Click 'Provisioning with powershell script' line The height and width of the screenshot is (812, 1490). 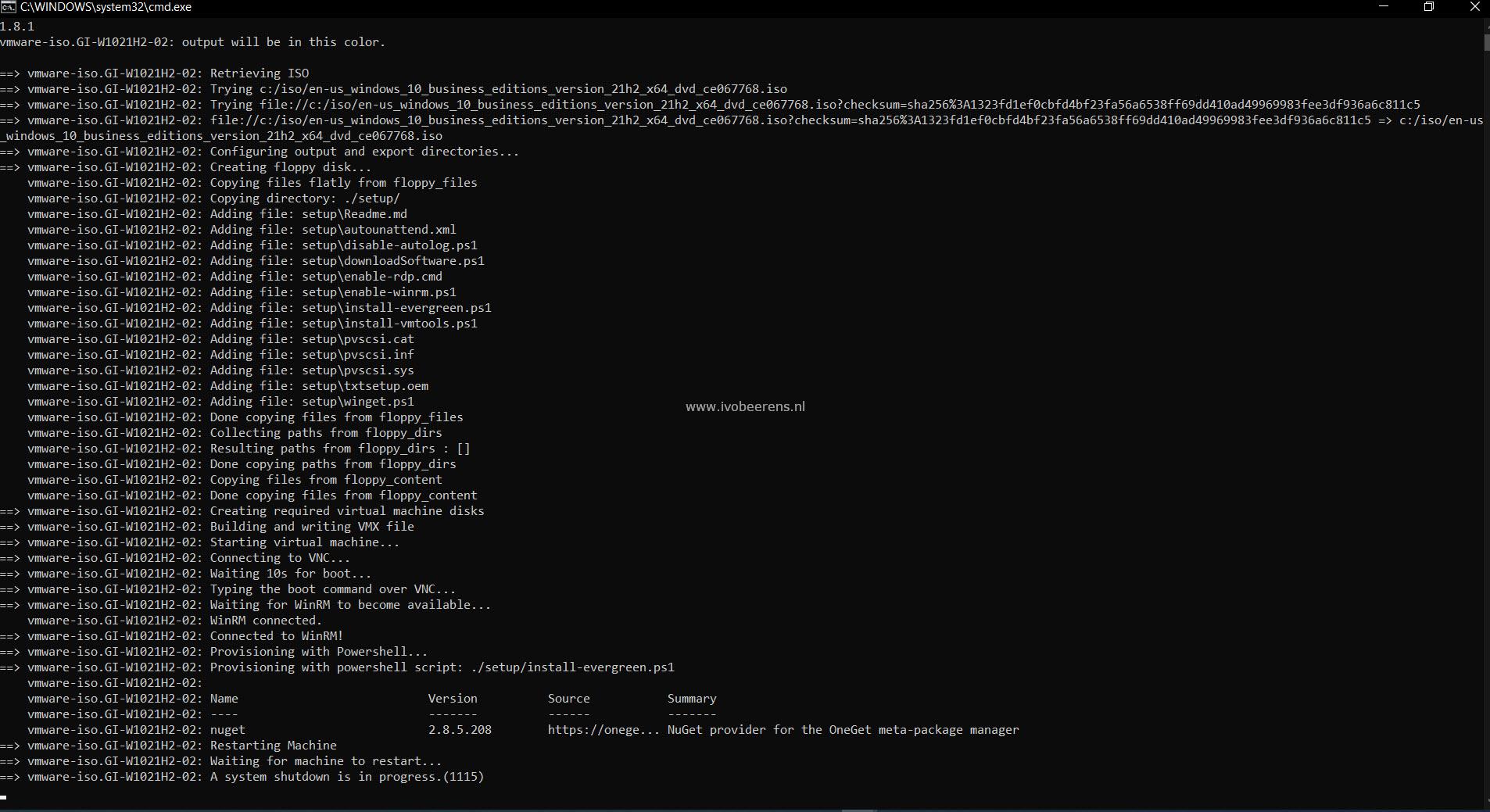coord(442,667)
